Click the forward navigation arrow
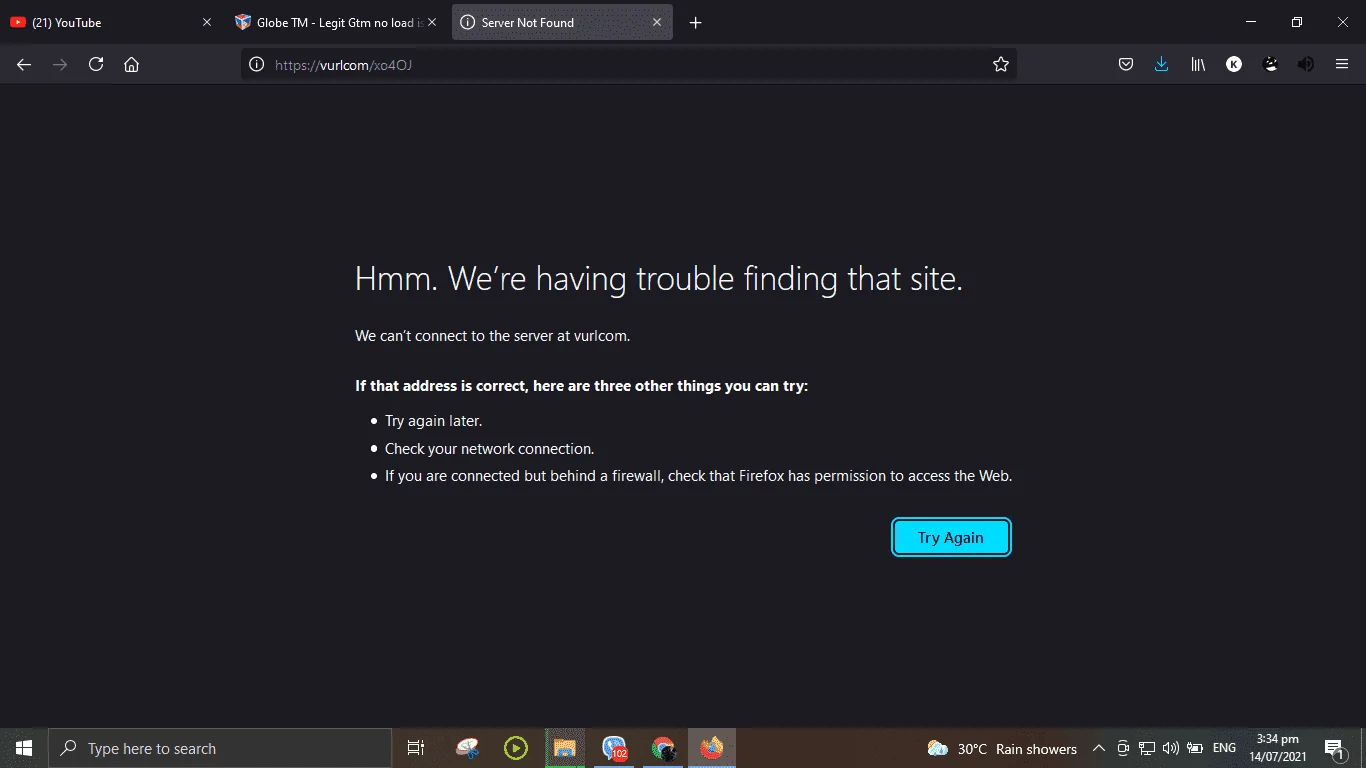1366x768 pixels. coord(60,64)
